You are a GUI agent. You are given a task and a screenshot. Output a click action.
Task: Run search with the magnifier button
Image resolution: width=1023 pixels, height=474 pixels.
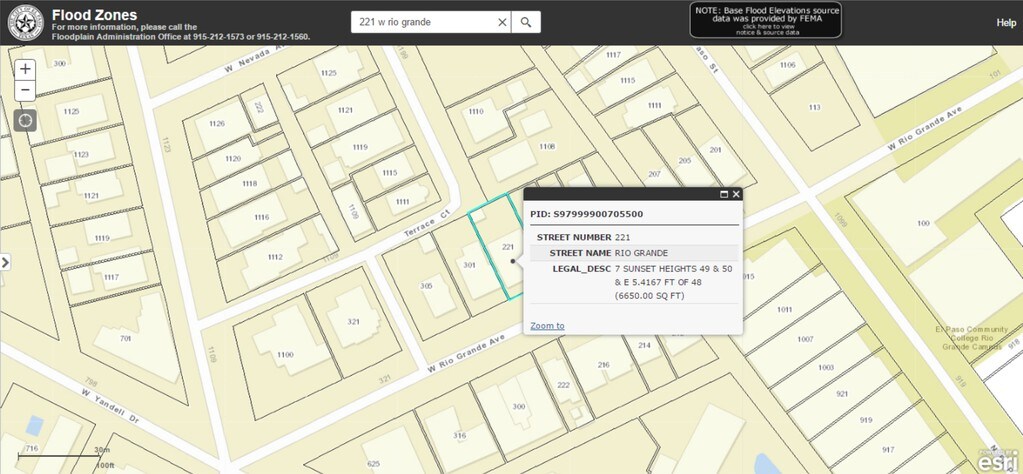[526, 22]
